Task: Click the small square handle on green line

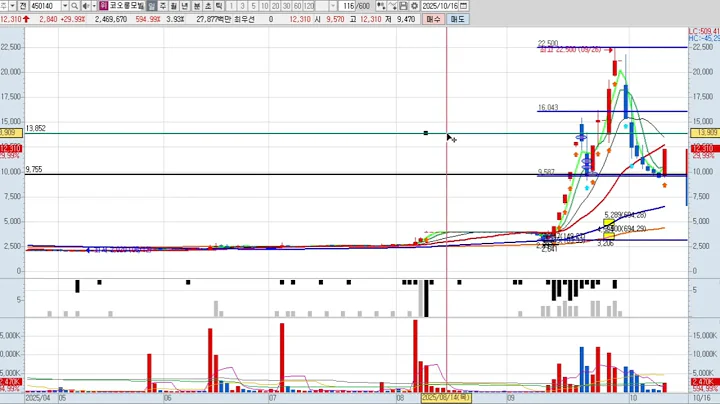Action: point(426,133)
